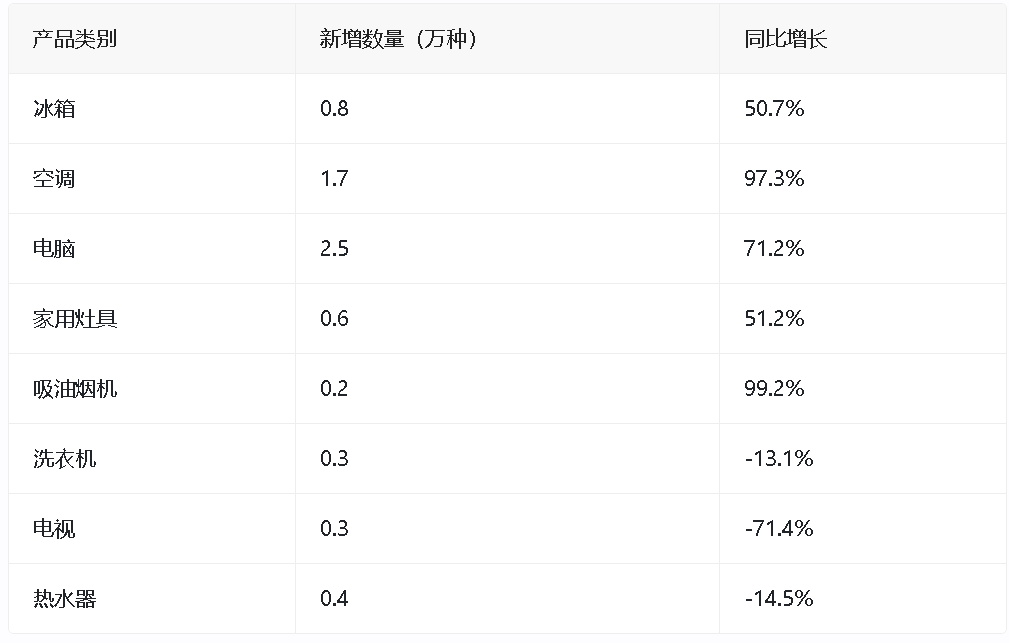Select the -14.5% cell for 热水器
The width and height of the screenshot is (1011, 643).
778,599
